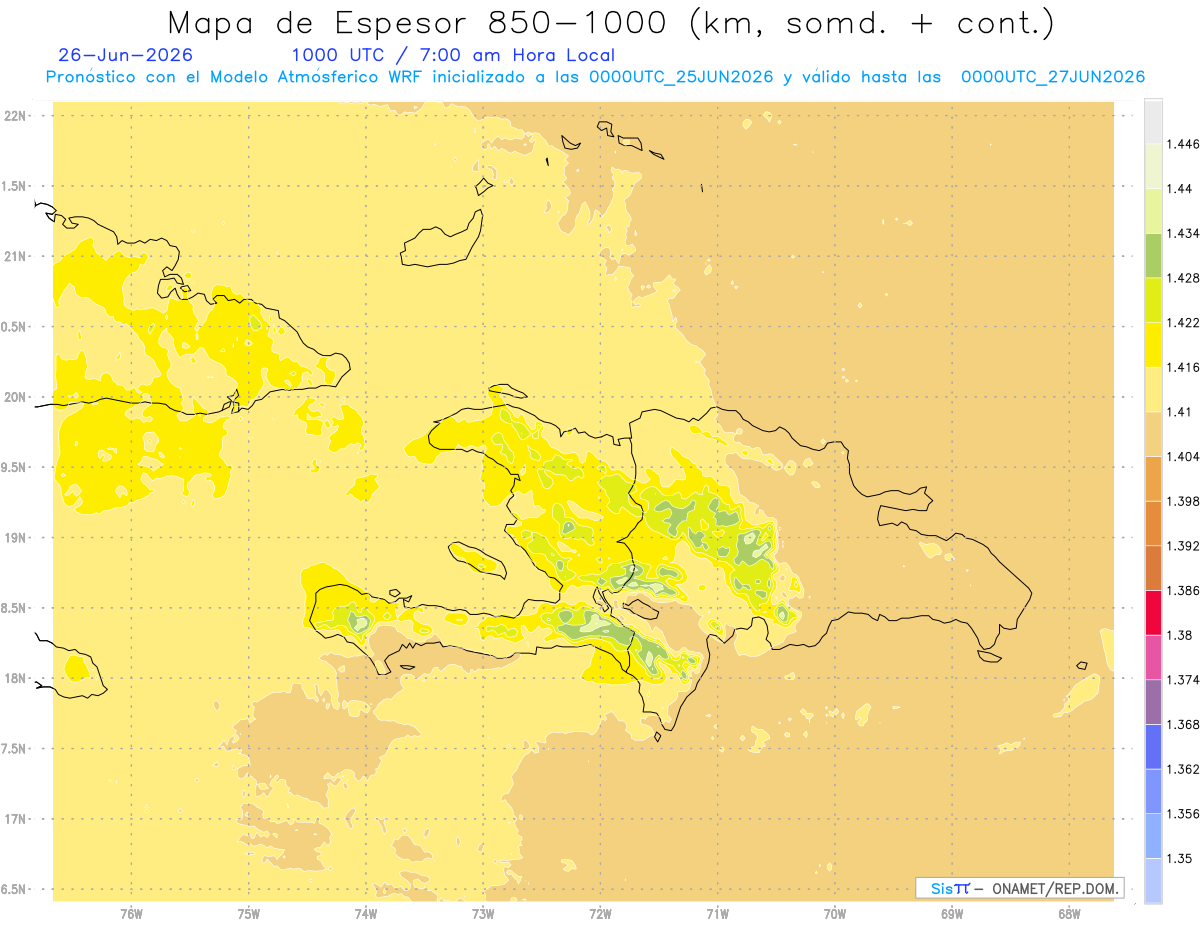Click the "1000 UTC / 7:00 am Hora Local" text
The height and width of the screenshot is (927, 1200).
point(453,55)
